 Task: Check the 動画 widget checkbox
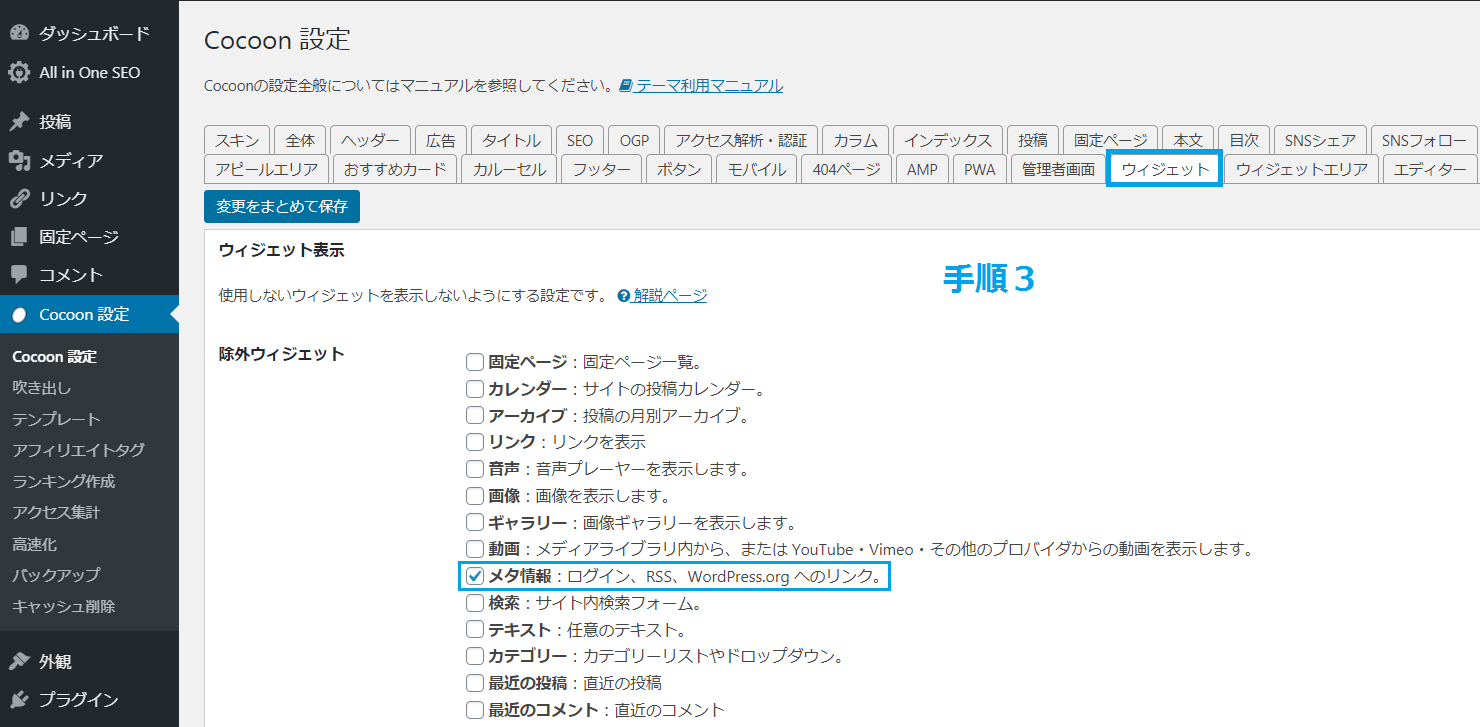475,549
